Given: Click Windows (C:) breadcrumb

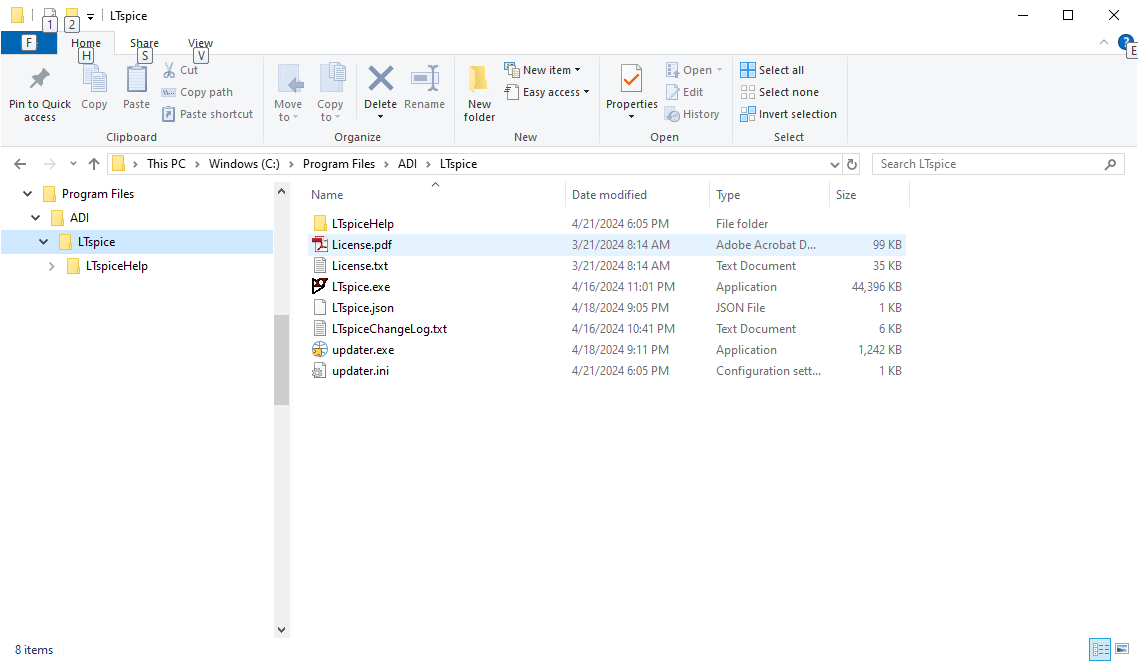Looking at the screenshot, I should click(x=244, y=164).
